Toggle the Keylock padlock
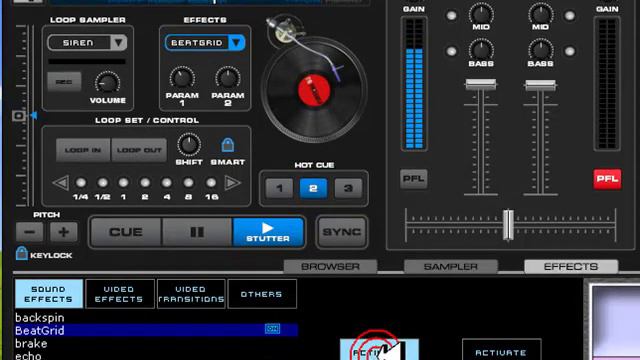This screenshot has width=640, height=360. click(x=22, y=253)
